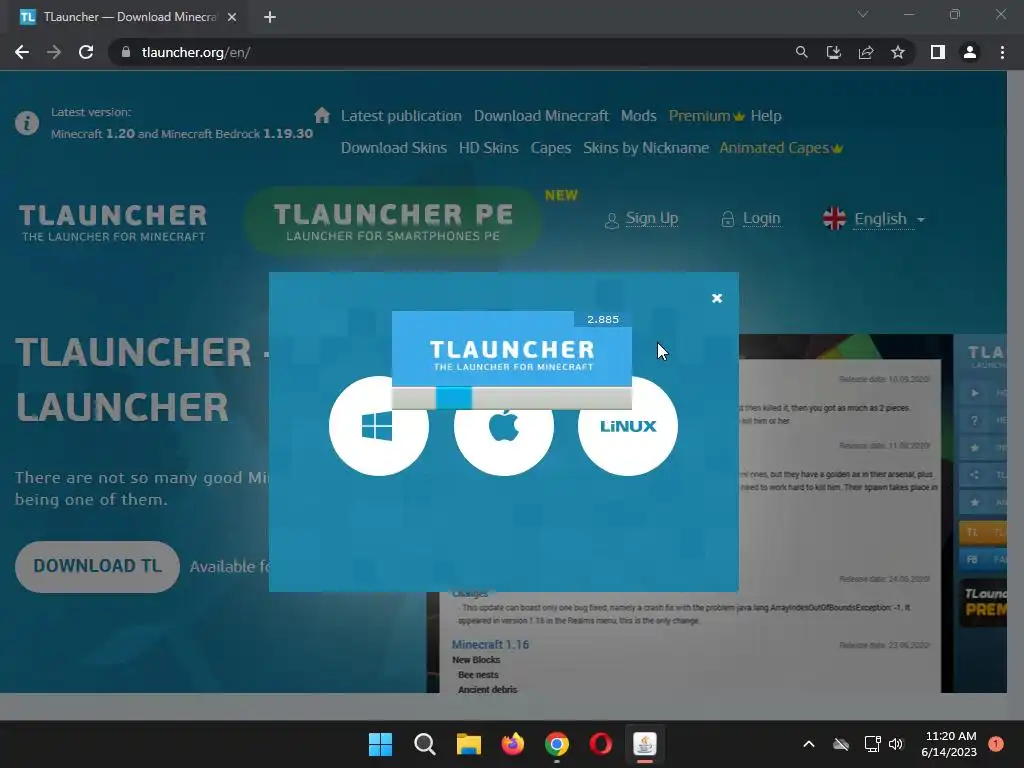
Task: Open Download Minecraft menu item
Action: (x=541, y=116)
